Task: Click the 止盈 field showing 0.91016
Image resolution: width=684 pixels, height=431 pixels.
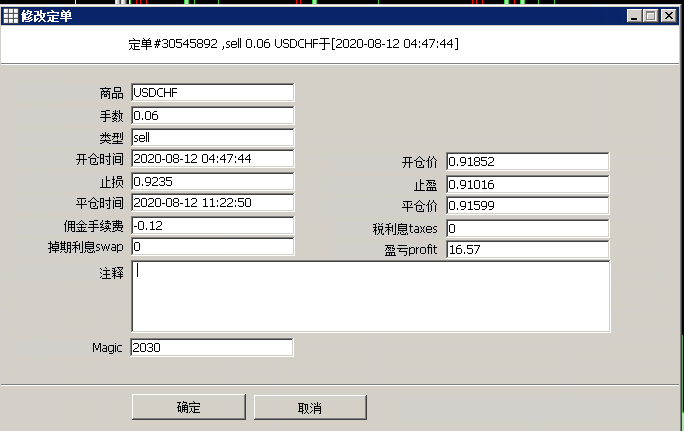Action: click(x=527, y=184)
